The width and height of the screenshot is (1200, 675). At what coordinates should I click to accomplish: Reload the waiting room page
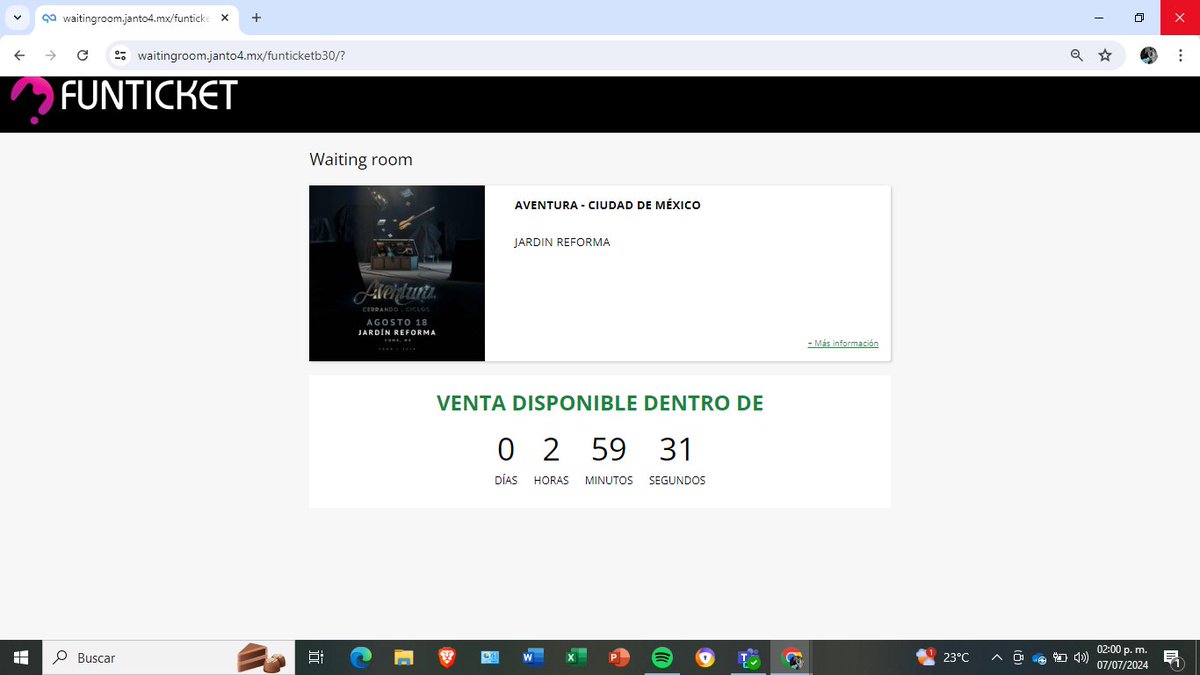click(83, 56)
